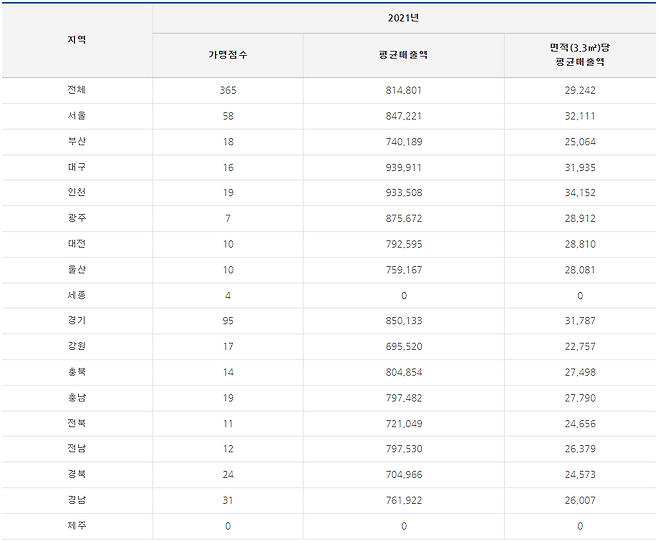
Task: Select the 2021년 header cell
Action: [x=403, y=18]
